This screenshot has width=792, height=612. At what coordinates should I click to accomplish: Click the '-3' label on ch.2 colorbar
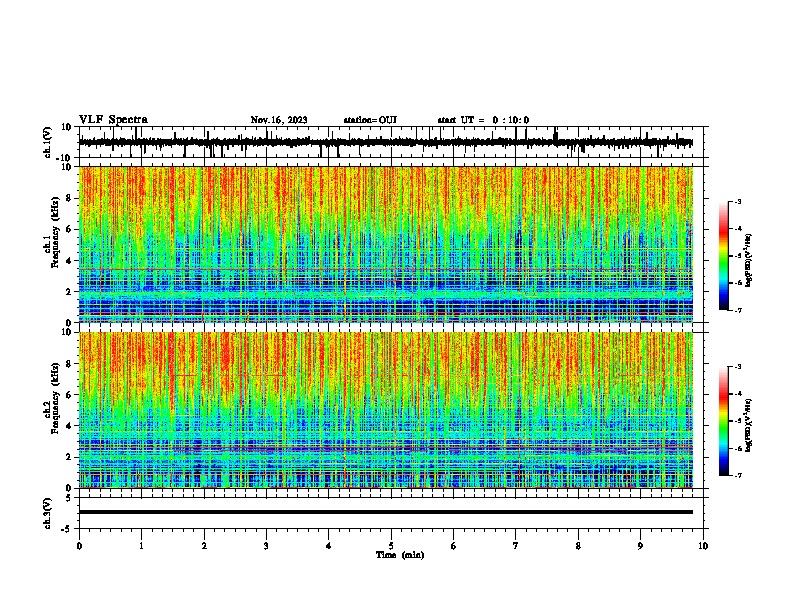(x=737, y=367)
